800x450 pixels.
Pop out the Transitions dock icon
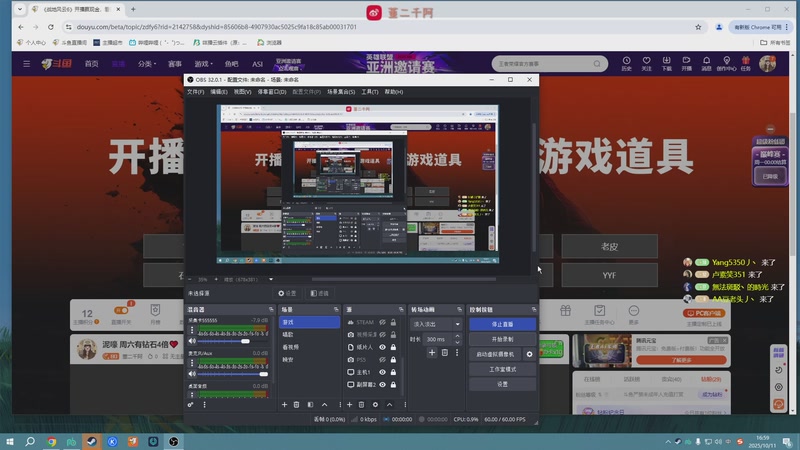coord(459,310)
